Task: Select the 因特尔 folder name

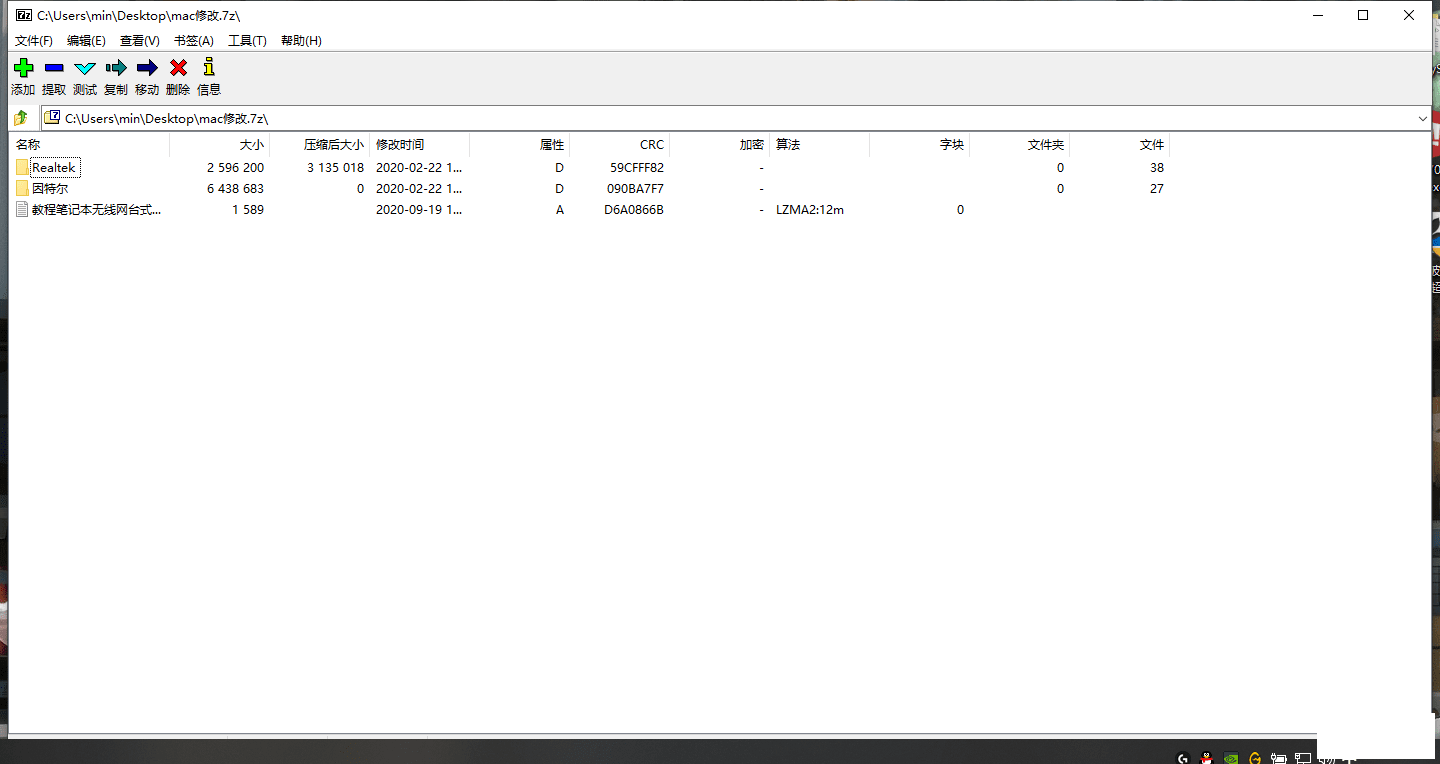Action: click(50, 189)
